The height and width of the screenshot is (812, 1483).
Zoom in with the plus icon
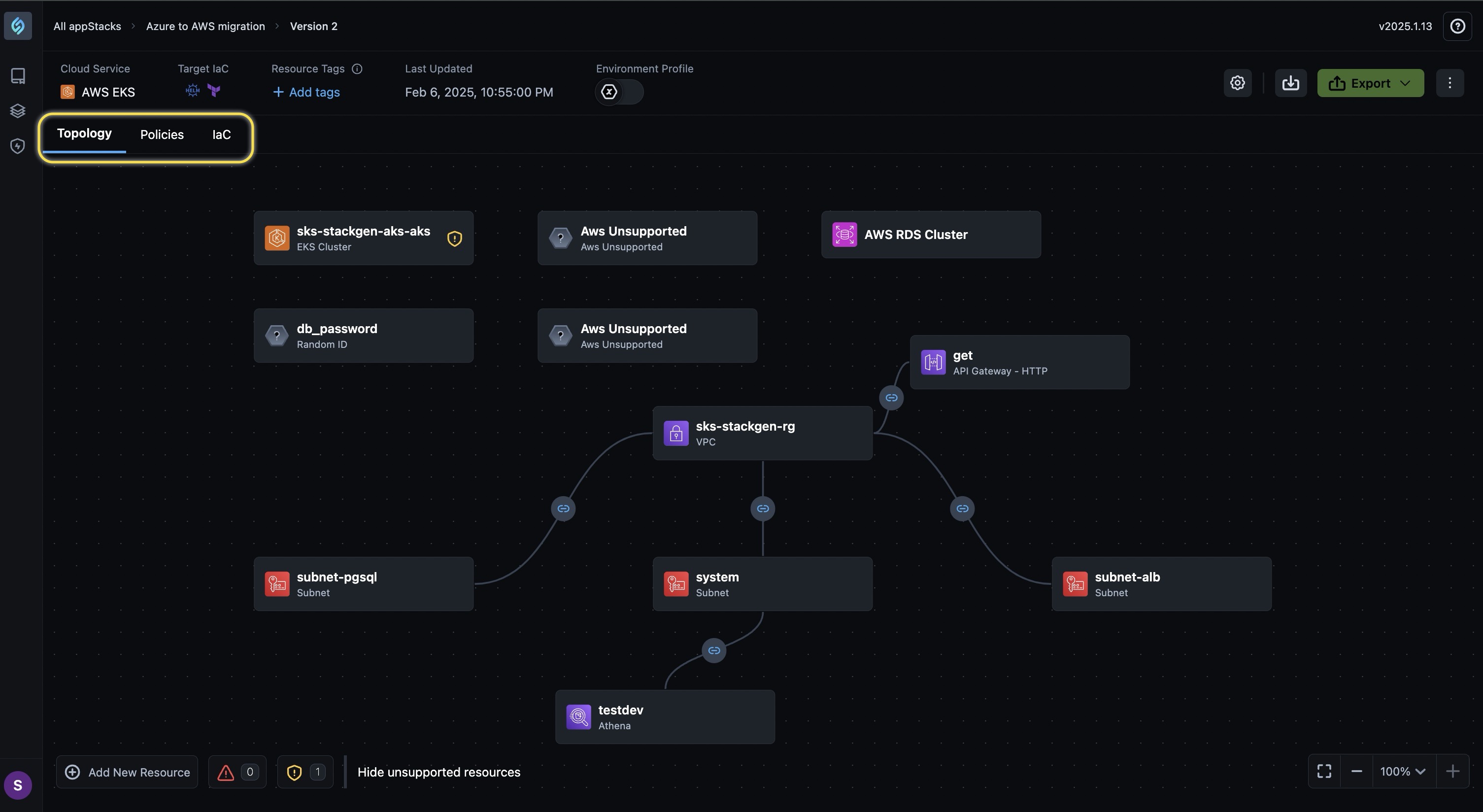(x=1452, y=771)
